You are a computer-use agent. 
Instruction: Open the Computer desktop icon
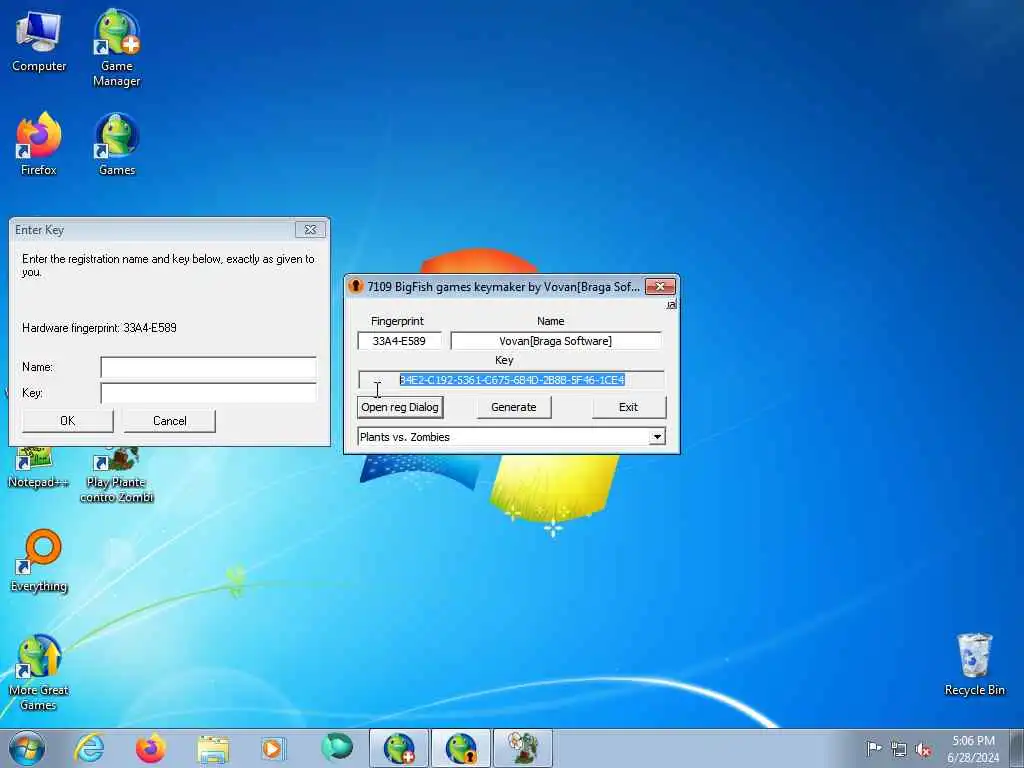point(39,42)
